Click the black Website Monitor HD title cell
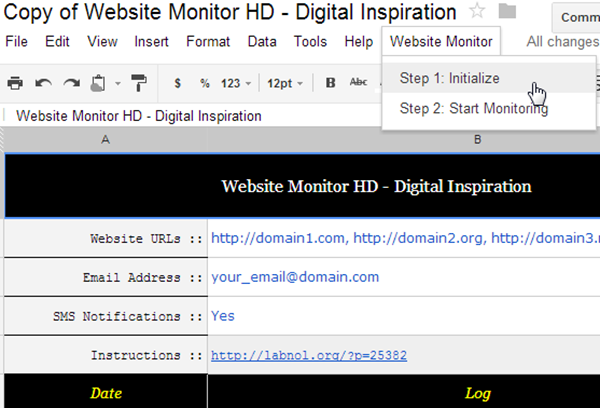The image size is (600, 408). [x=302, y=186]
